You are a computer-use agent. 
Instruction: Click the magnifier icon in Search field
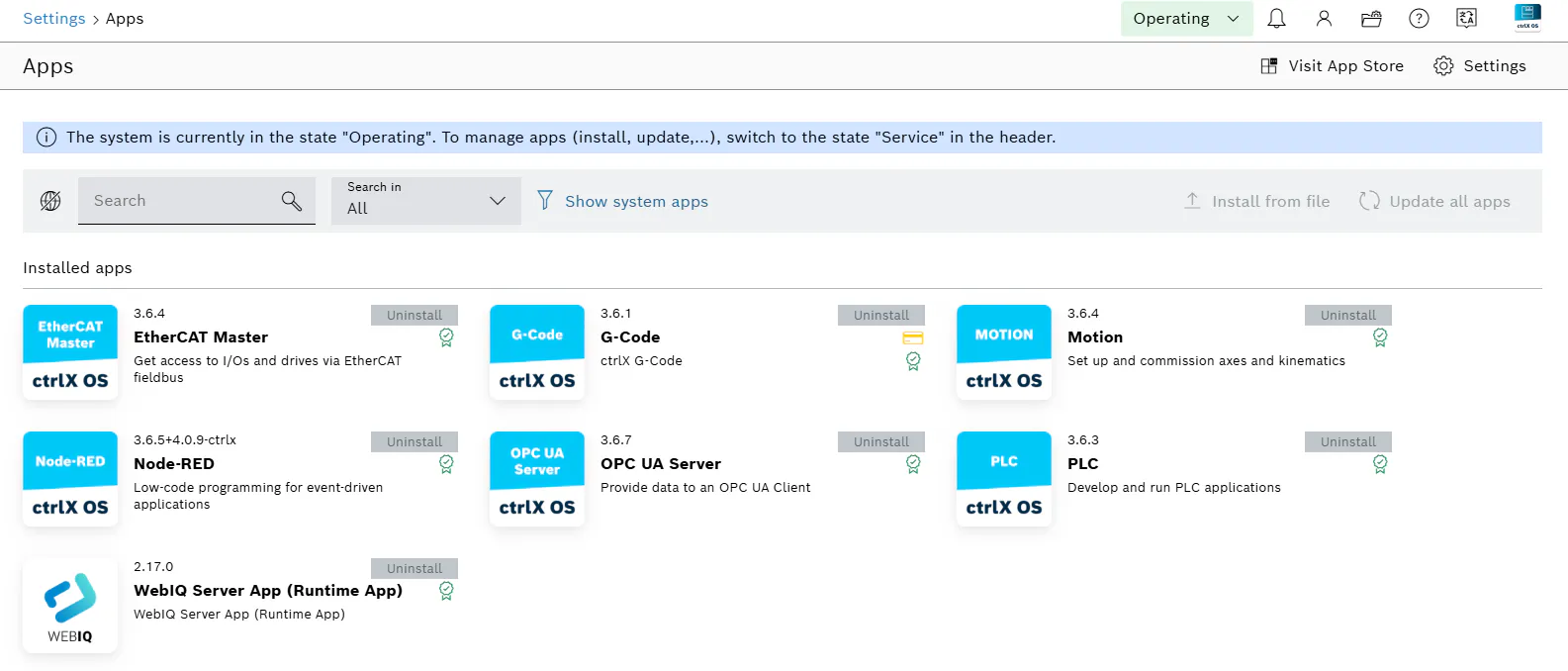[x=291, y=201]
